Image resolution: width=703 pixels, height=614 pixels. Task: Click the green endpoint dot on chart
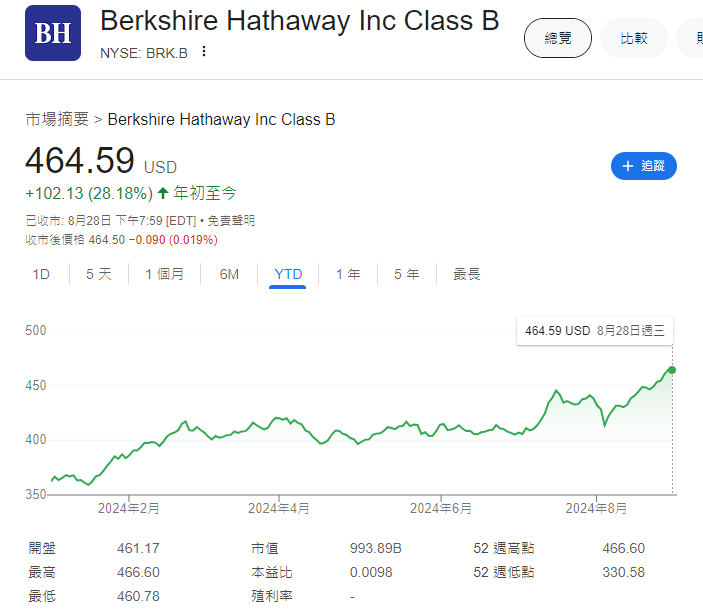(x=672, y=370)
